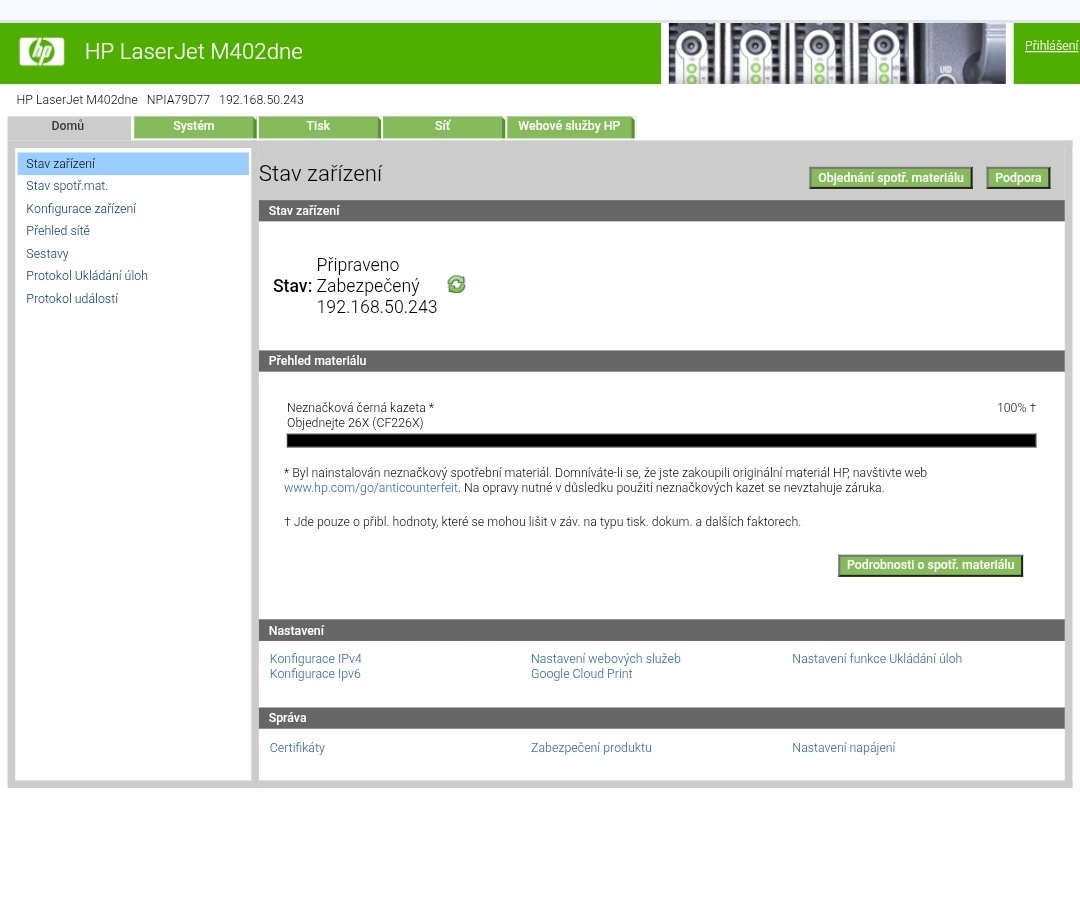Open Konfigurace IPv4 link

pos(315,659)
